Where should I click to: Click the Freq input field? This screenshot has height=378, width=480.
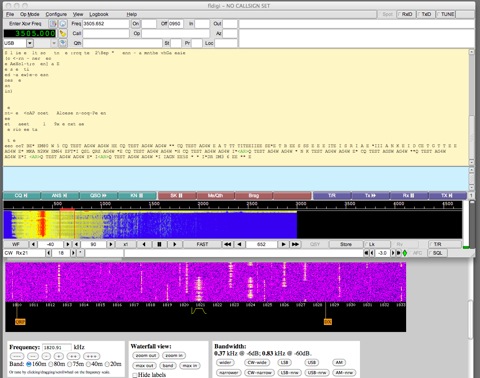point(106,24)
